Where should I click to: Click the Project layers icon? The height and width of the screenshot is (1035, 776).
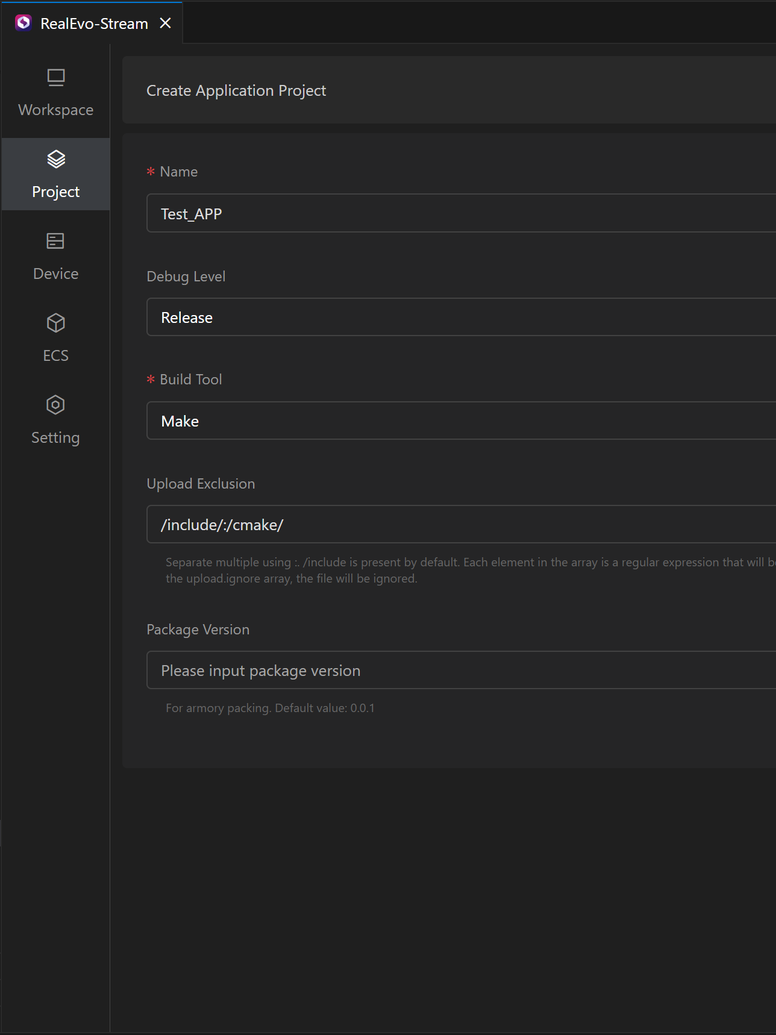(55, 159)
